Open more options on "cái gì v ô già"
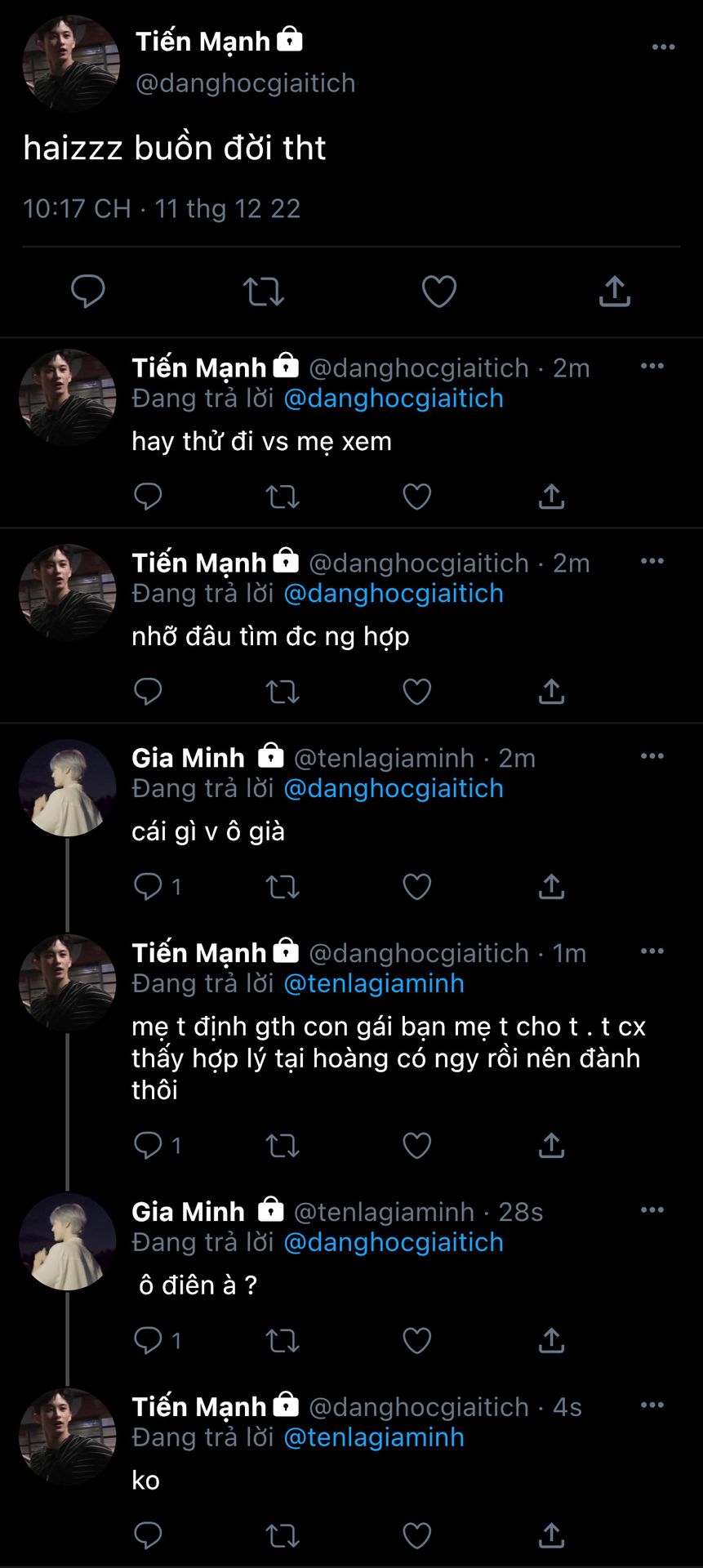This screenshot has height=1568, width=703. (652, 756)
